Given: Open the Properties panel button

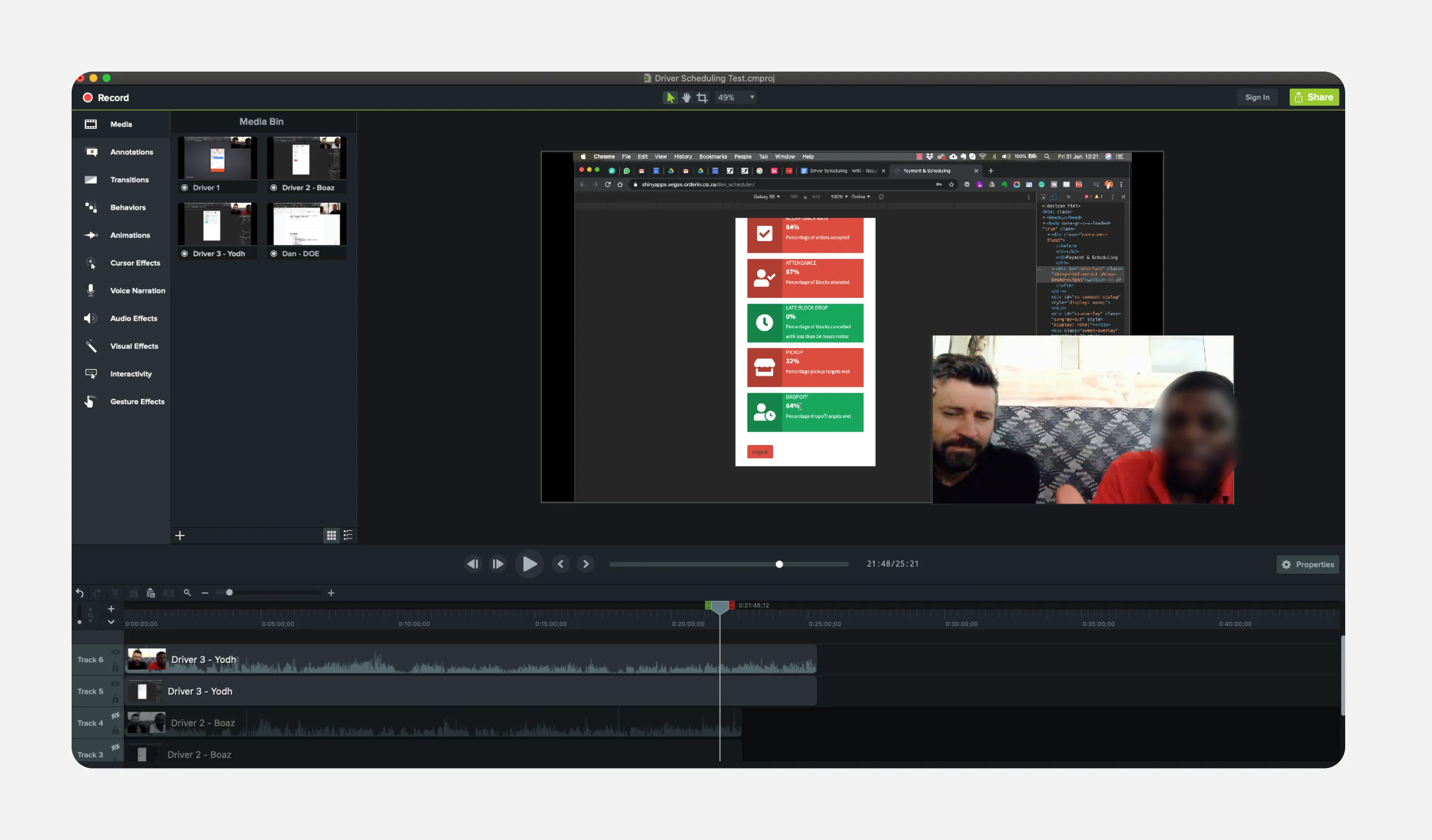Looking at the screenshot, I should click(1307, 564).
